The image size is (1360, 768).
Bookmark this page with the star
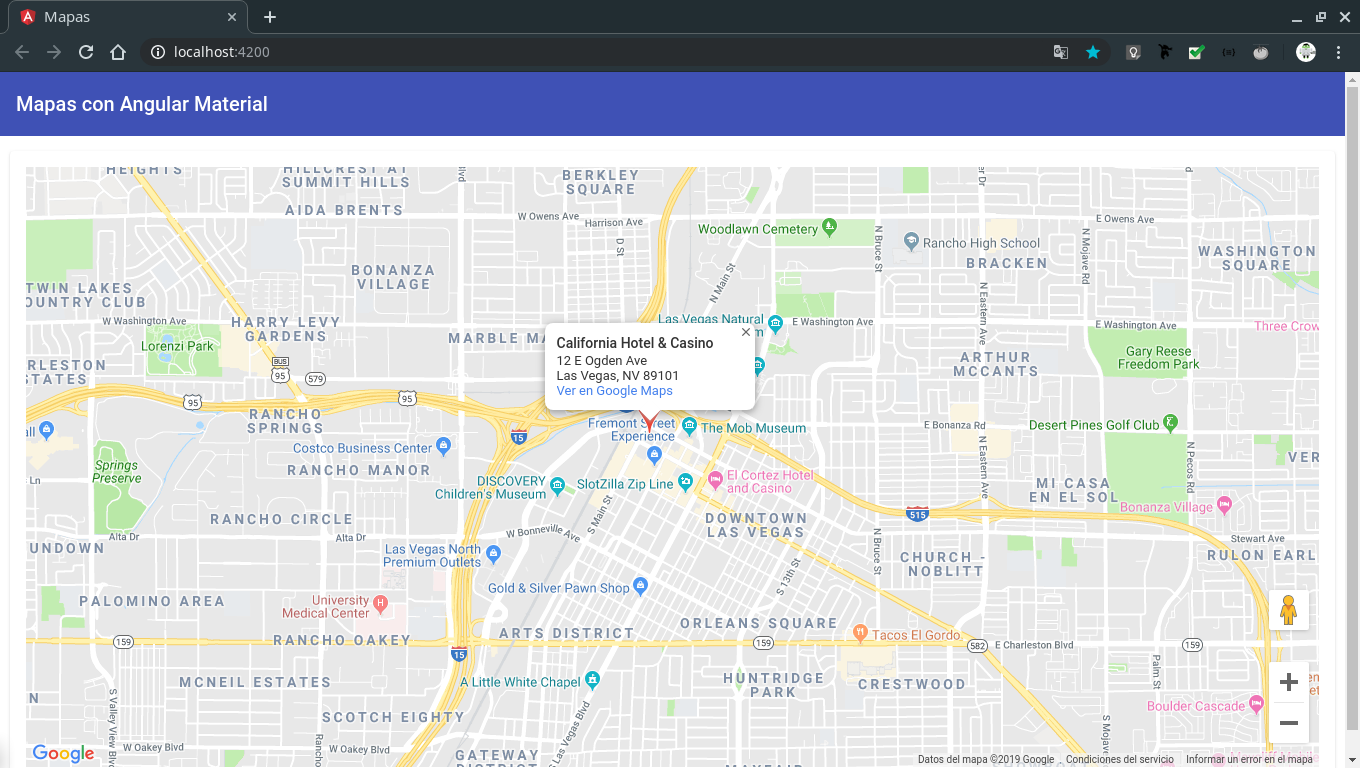[x=1093, y=52]
